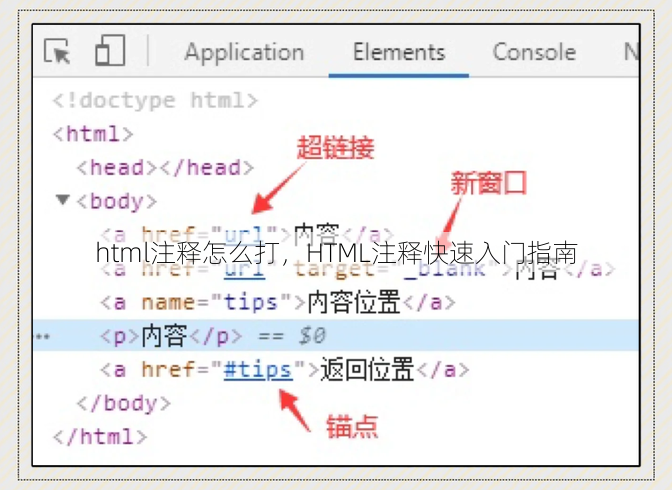This screenshot has height=490, width=672.
Task: Click the == $0 console reference
Action: pos(292,336)
